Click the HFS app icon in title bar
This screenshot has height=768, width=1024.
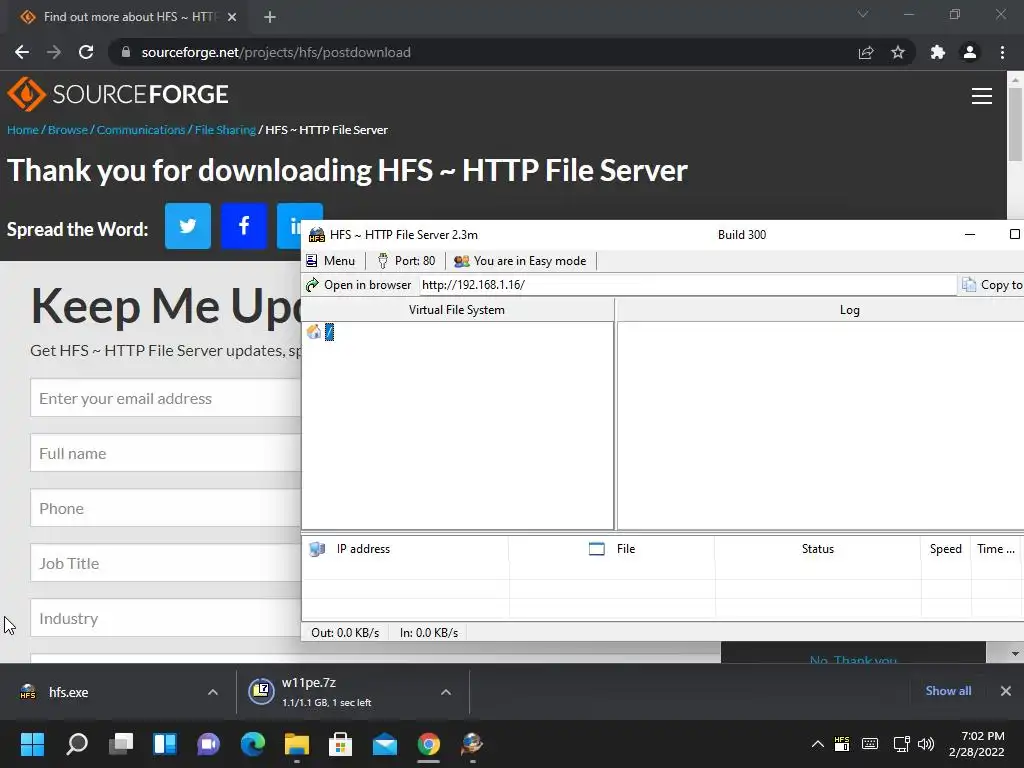[317, 235]
